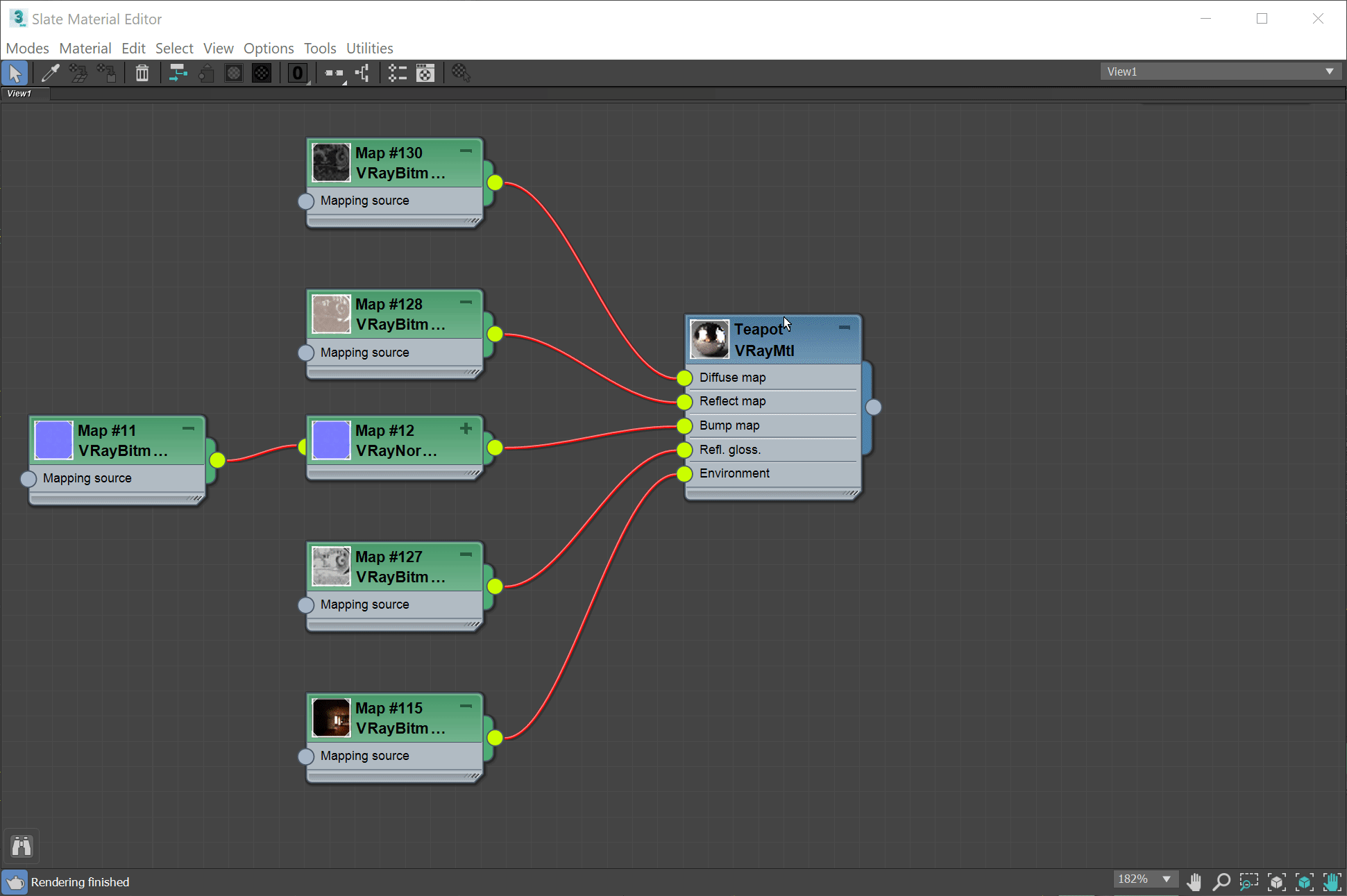Collapse the Teapot VRayMtl node
1347x896 pixels.
coord(844,328)
